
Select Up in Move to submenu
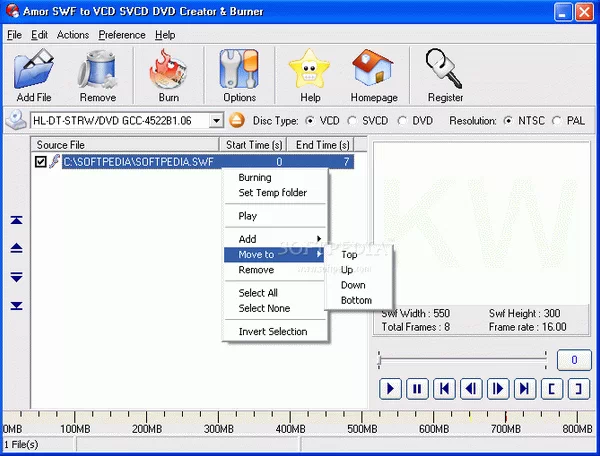coord(359,270)
